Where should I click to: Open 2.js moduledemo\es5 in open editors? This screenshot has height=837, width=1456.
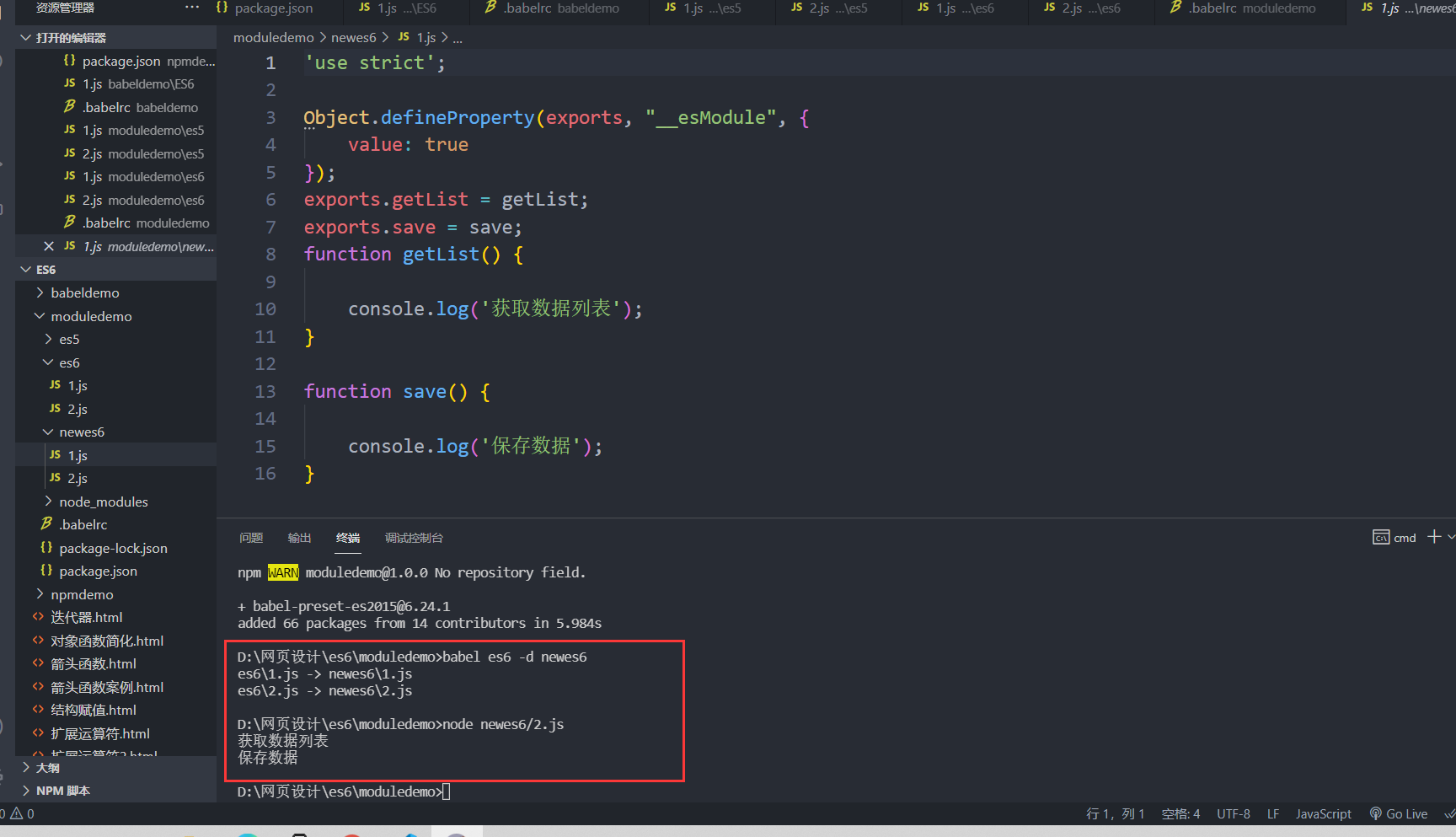[115, 153]
